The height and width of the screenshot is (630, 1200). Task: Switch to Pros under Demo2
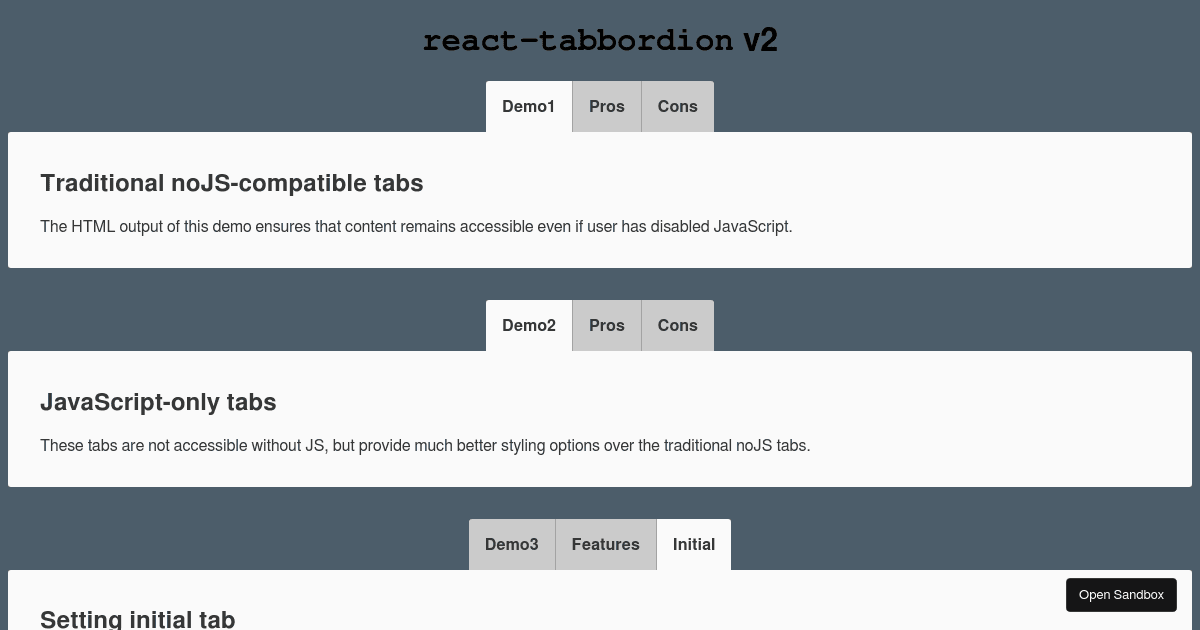[x=607, y=325]
